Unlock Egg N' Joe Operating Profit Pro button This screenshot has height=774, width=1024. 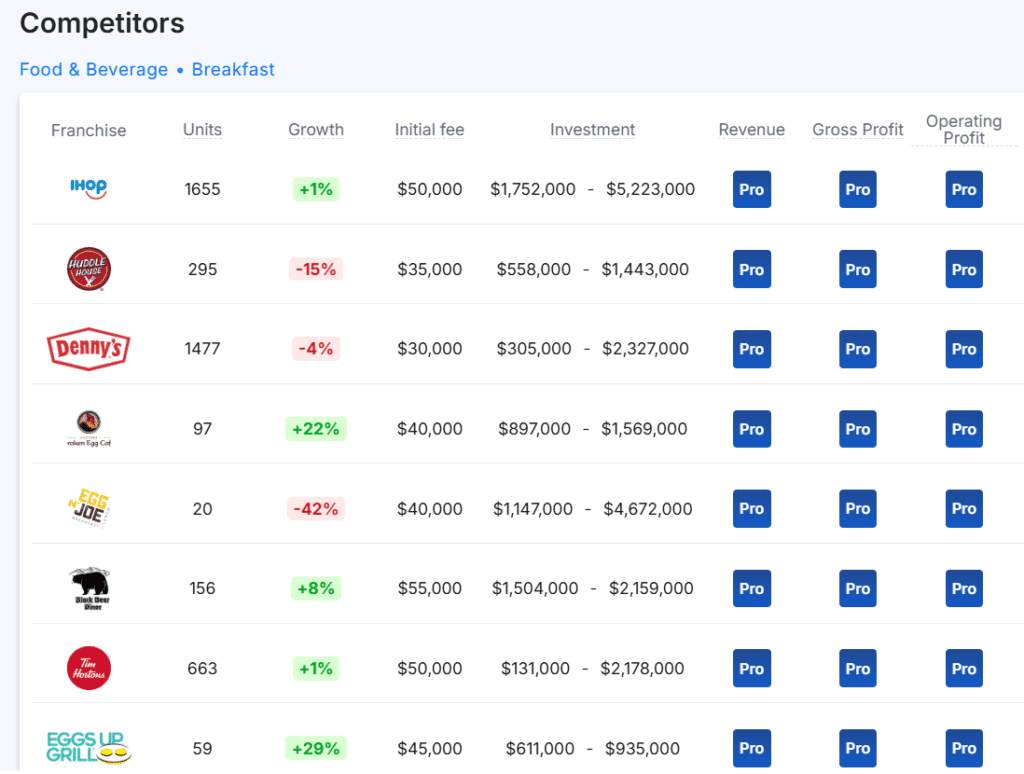(x=964, y=509)
